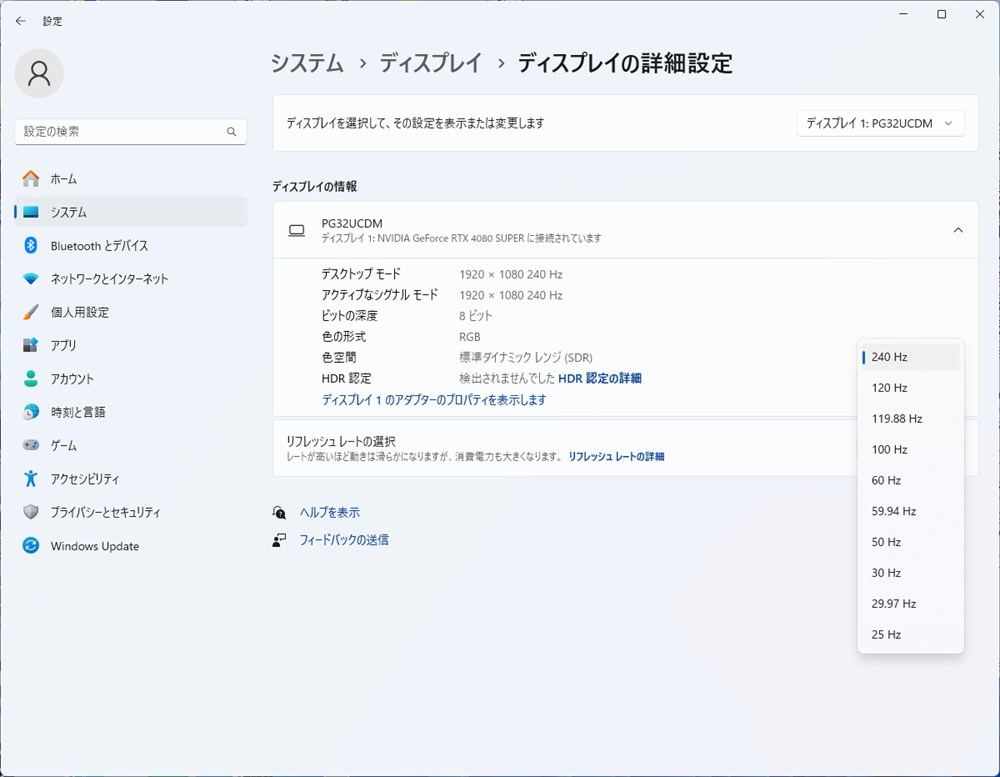
Task: Open アカウント settings page
Action: click(131, 379)
